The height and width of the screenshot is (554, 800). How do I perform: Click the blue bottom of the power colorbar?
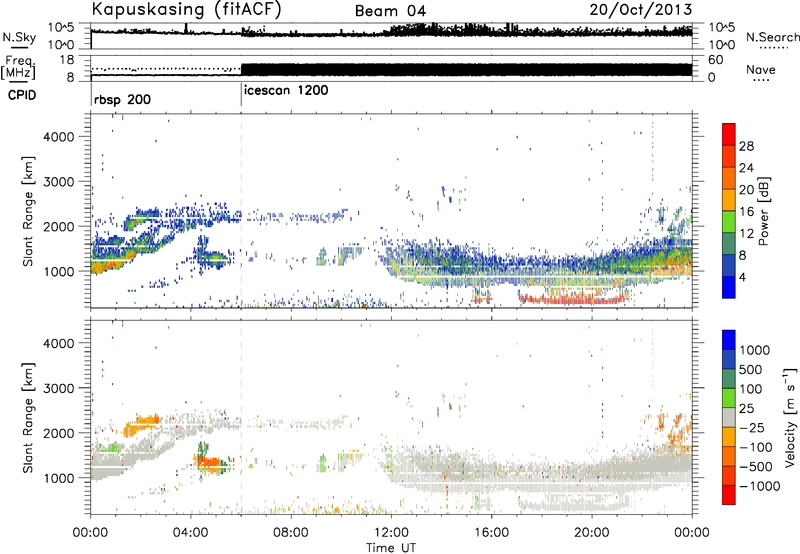pos(729,287)
